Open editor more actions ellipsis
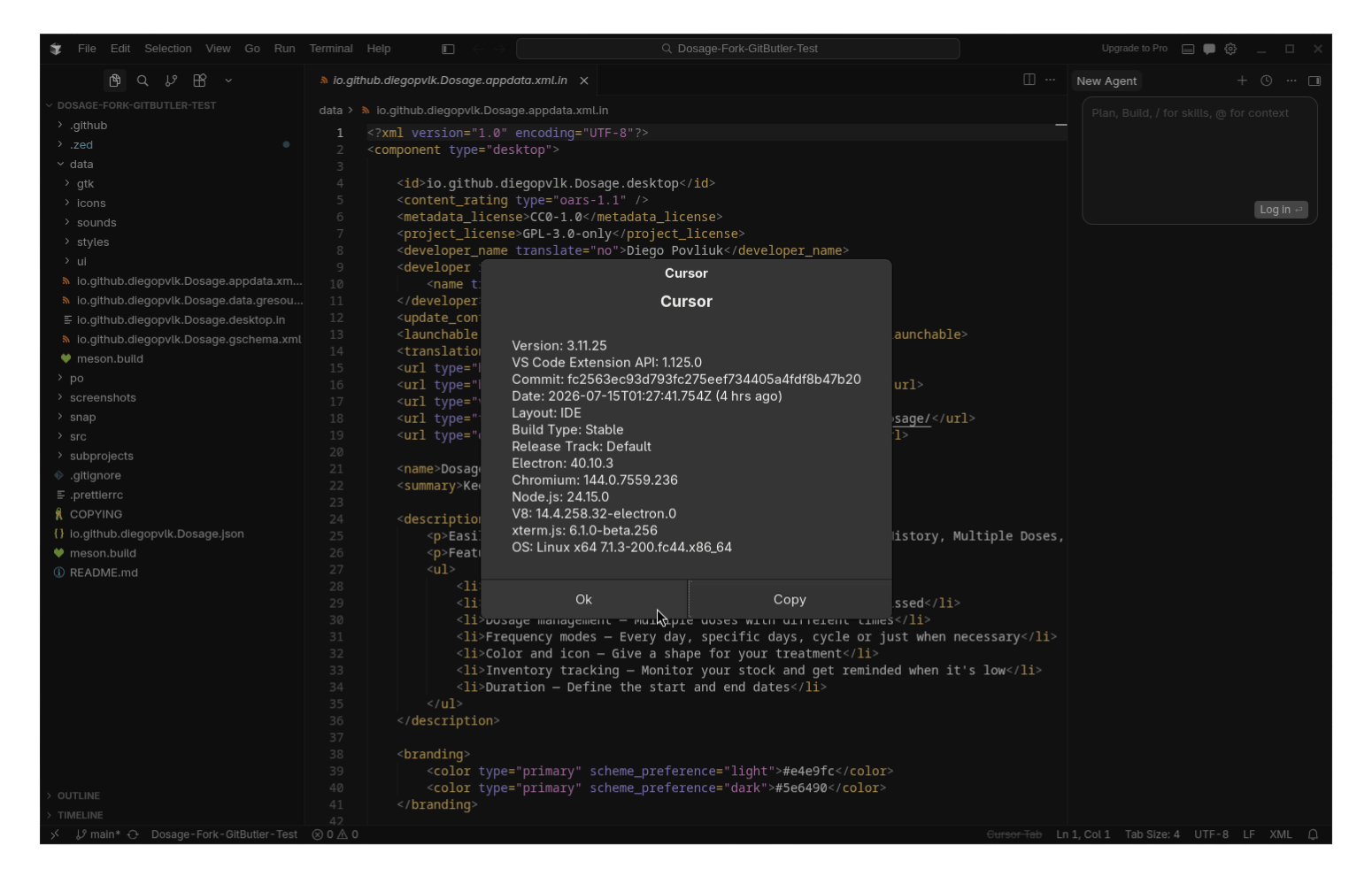This screenshot has width=1372, height=876. [1051, 80]
